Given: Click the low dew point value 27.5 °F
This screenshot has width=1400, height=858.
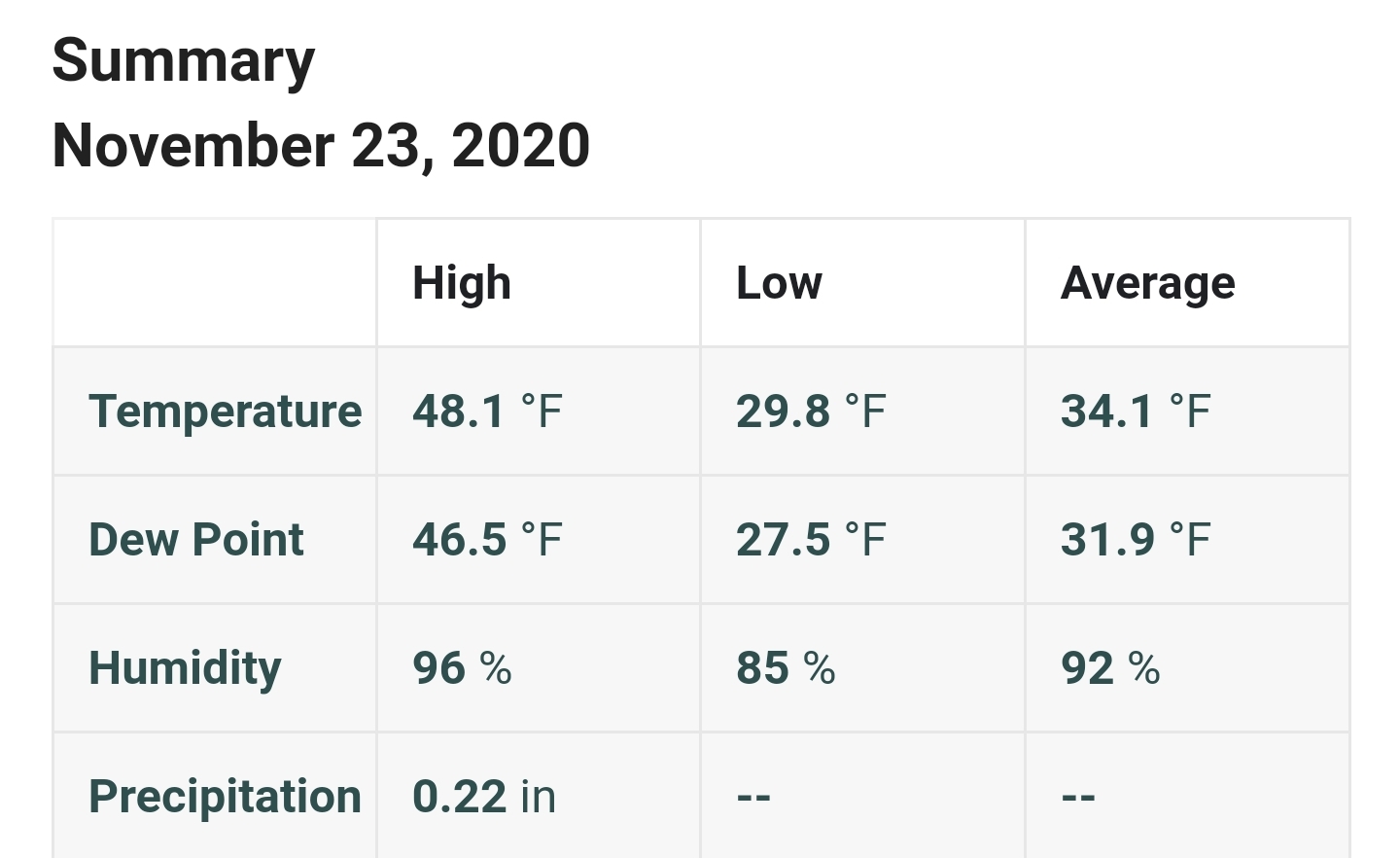Looking at the screenshot, I should [x=811, y=540].
